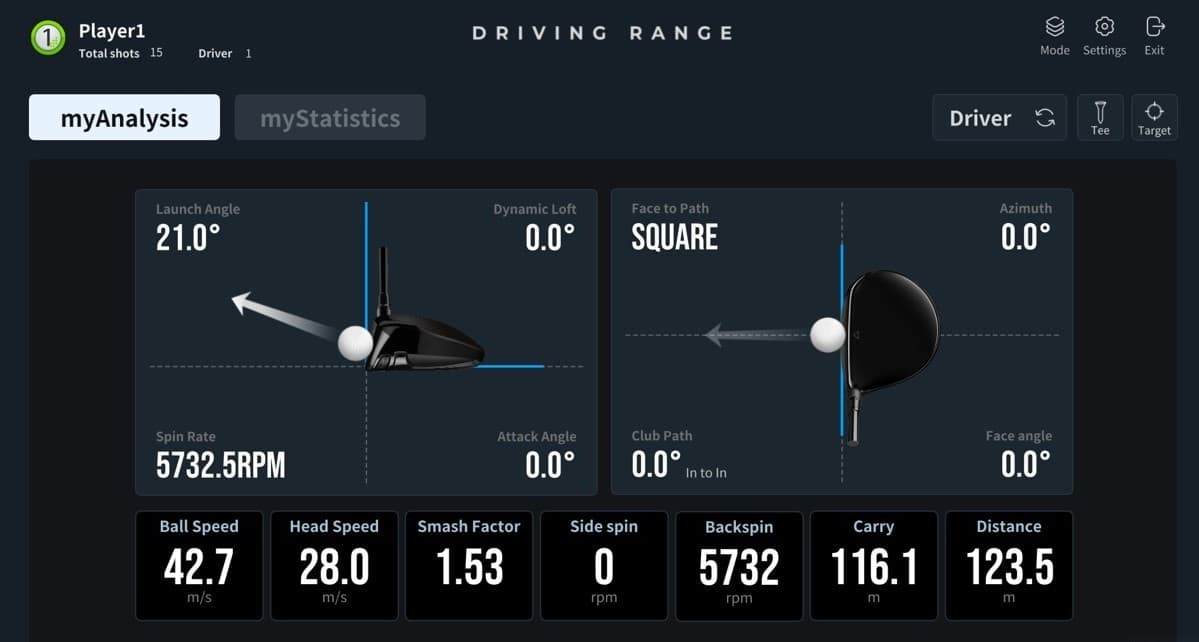The height and width of the screenshot is (642, 1199).
Task: Open the Mode layers icon
Action: pos(1054,28)
